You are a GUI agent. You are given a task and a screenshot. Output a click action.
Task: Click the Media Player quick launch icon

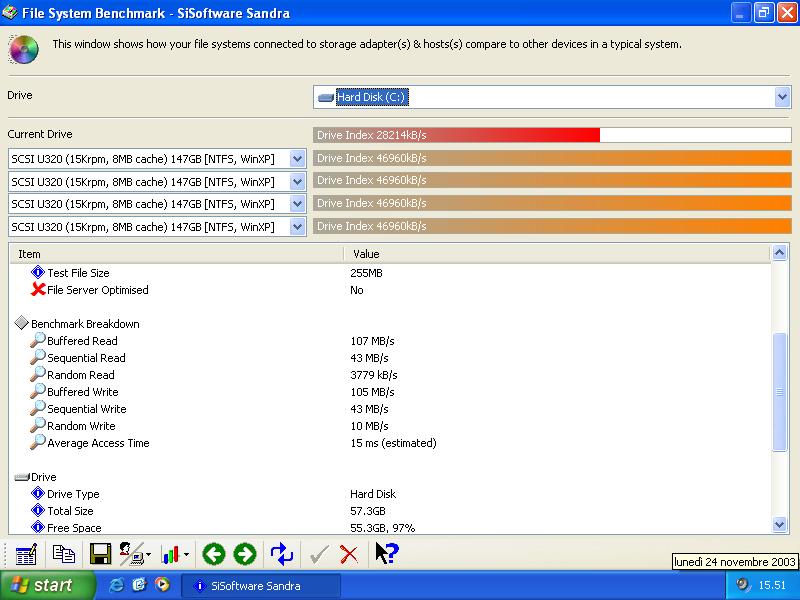pos(162,585)
